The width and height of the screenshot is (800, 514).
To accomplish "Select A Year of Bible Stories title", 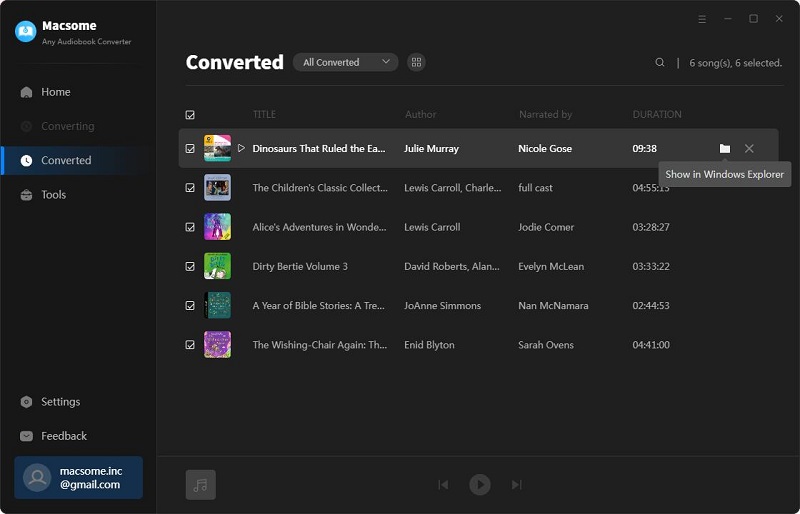I will 318,306.
